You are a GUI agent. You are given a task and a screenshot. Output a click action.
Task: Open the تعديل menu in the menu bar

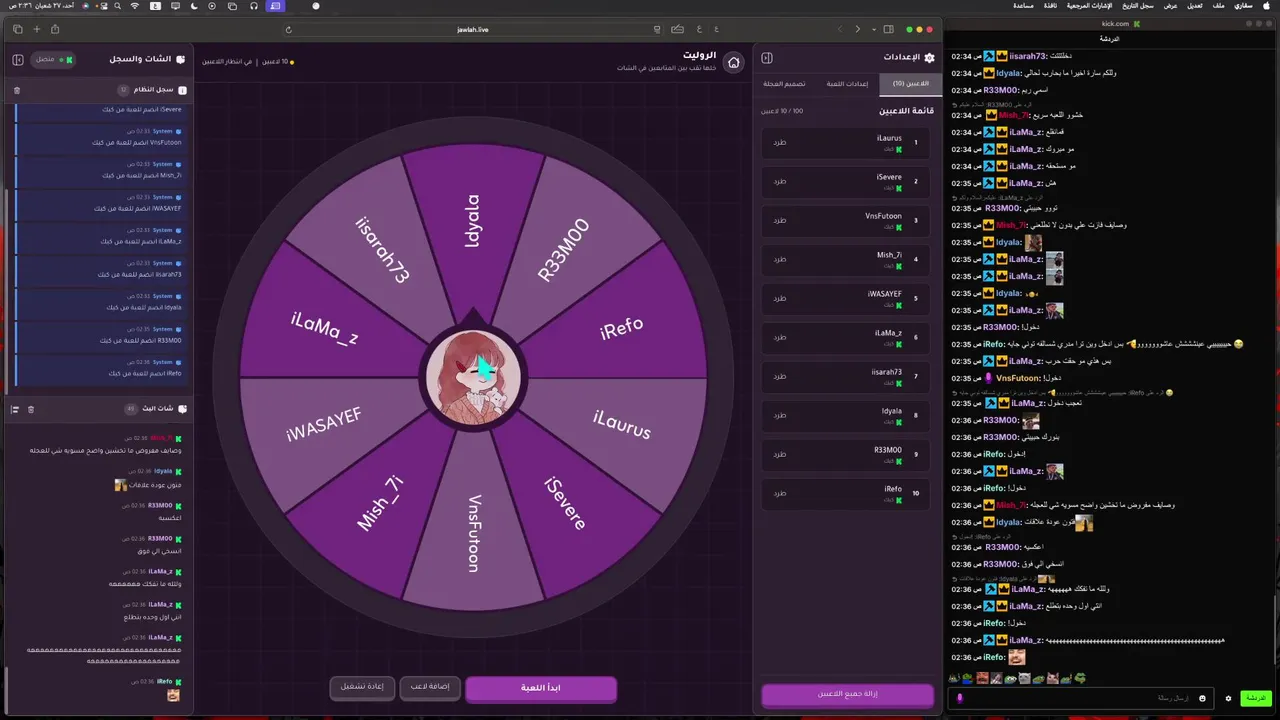(x=1195, y=6)
